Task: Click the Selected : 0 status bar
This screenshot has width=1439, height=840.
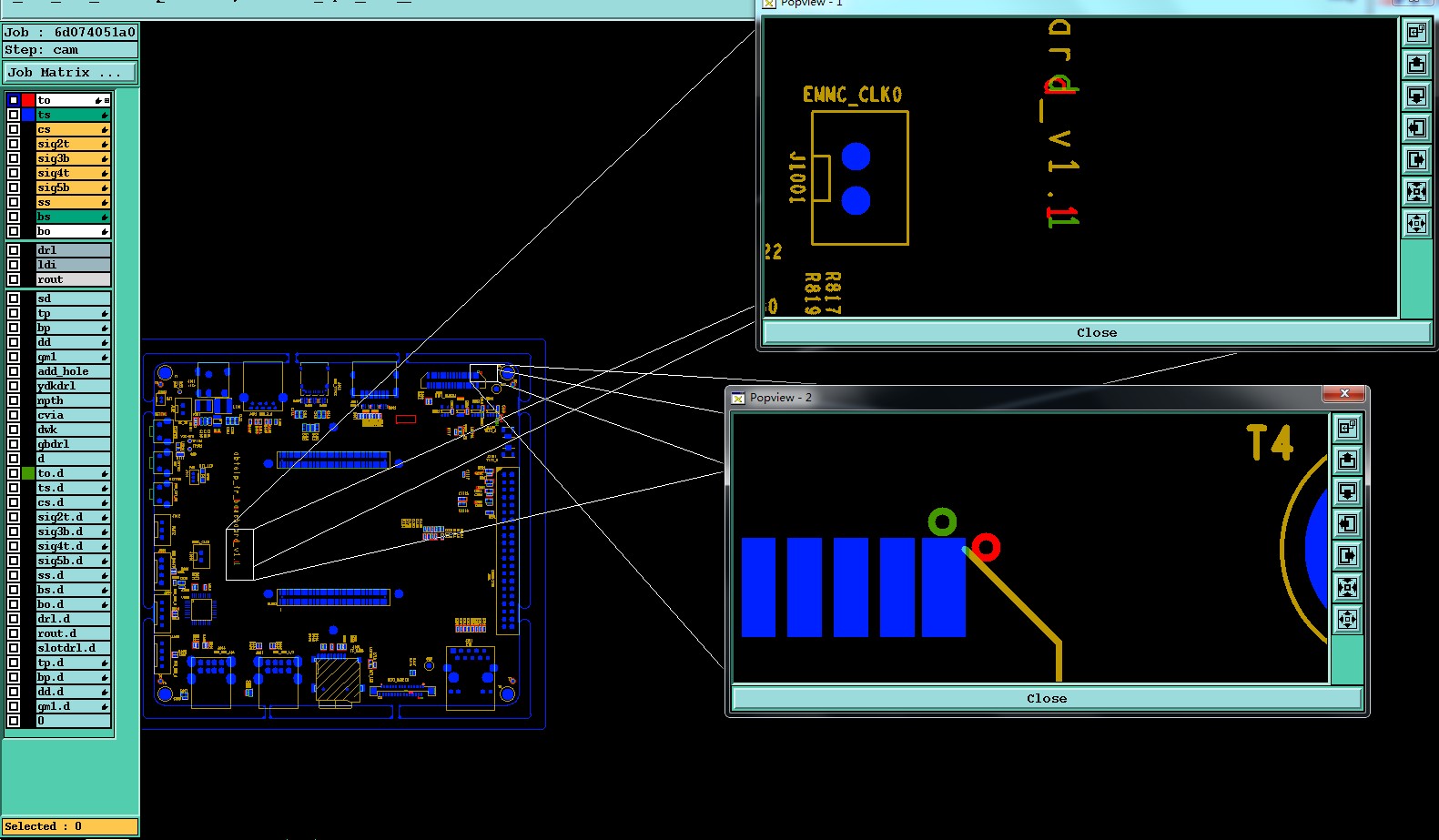Action: (70, 826)
